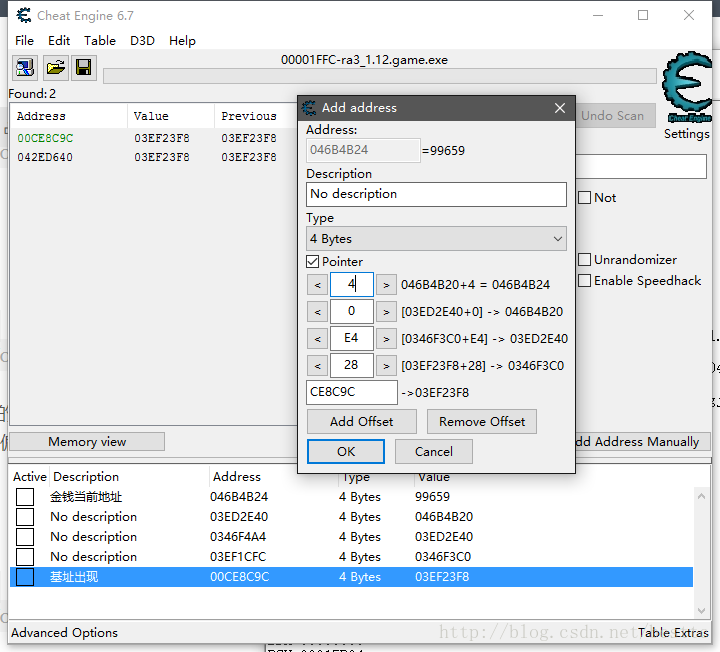Select table address 03EF1CFC
This screenshot has height=652, width=720.
238,556
